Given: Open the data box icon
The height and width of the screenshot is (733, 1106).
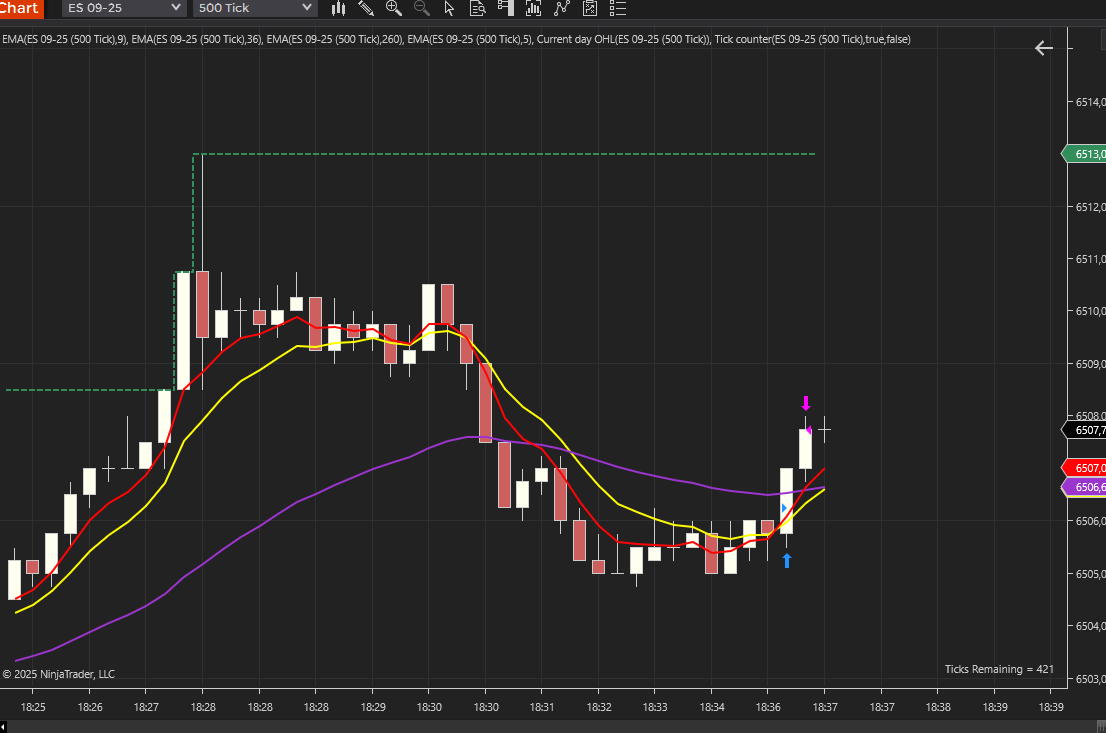Looking at the screenshot, I should coord(478,8).
